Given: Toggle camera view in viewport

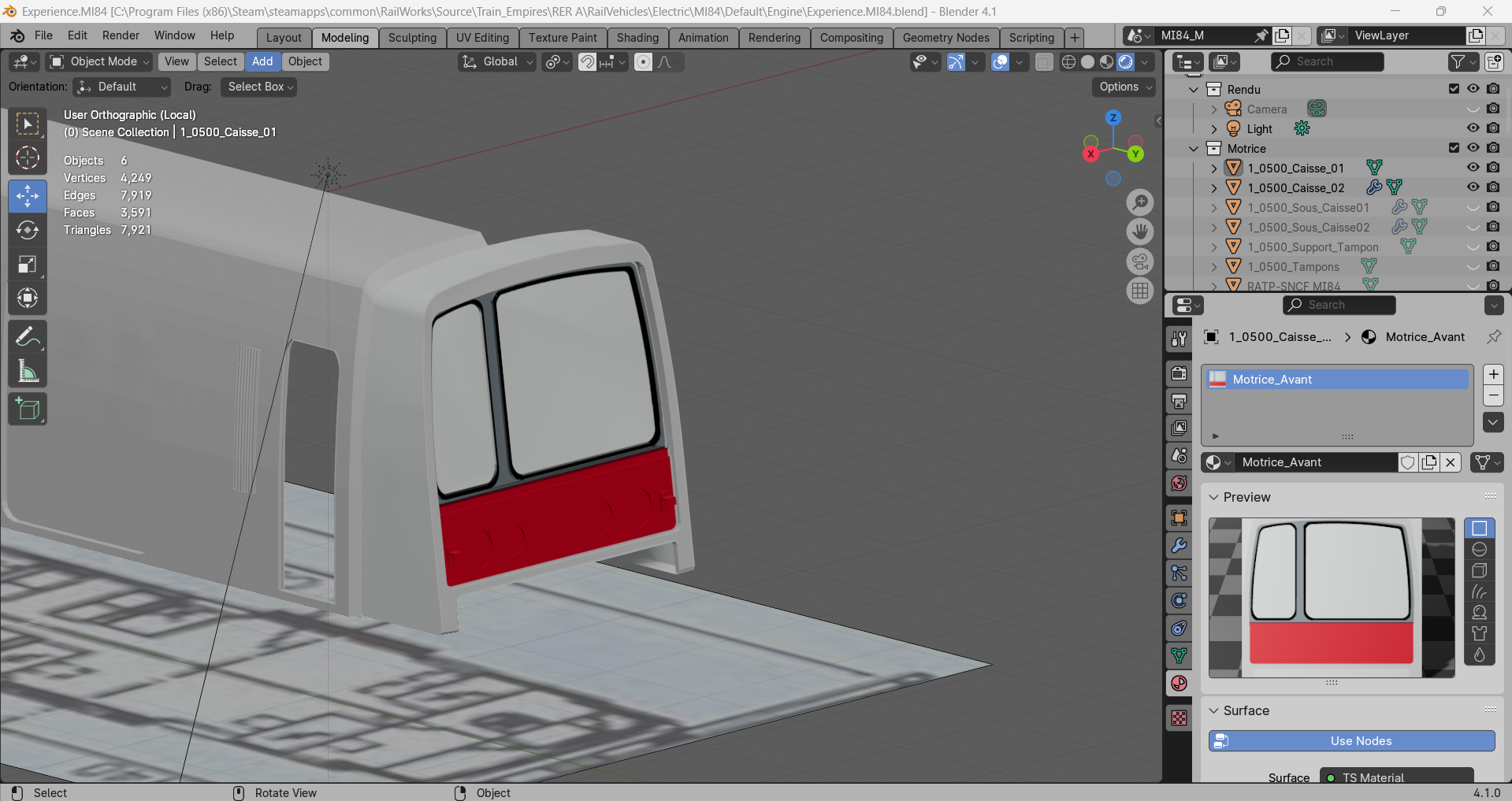Looking at the screenshot, I should pyautogui.click(x=1140, y=261).
